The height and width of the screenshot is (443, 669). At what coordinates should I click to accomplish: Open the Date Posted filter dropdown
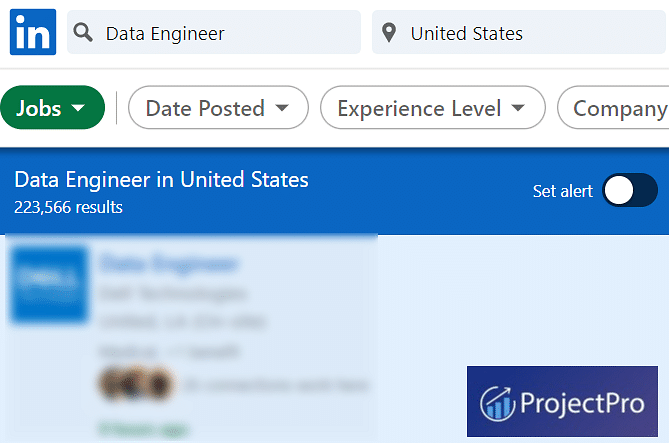[x=218, y=108]
